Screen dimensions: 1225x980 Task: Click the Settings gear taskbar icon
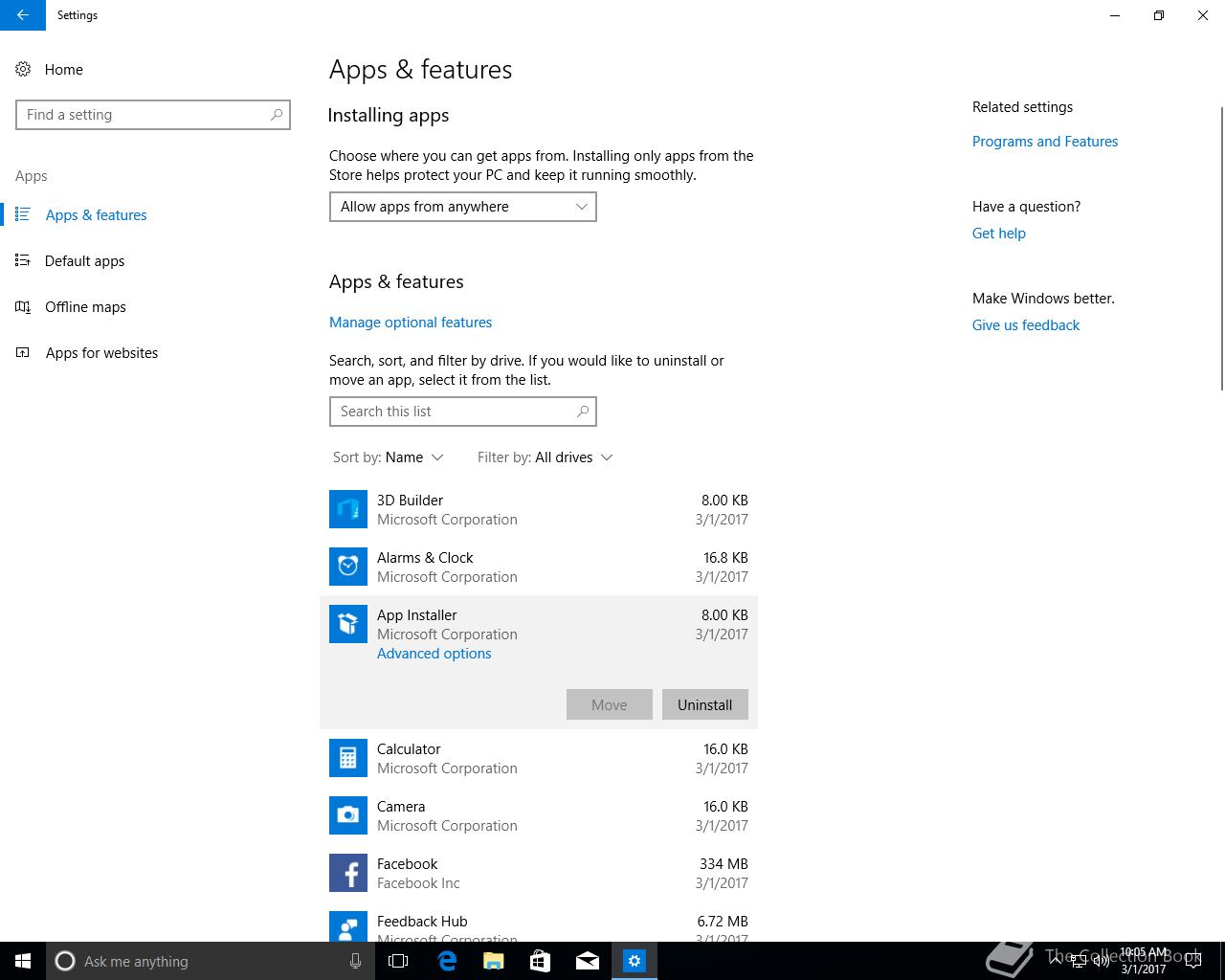tap(635, 961)
